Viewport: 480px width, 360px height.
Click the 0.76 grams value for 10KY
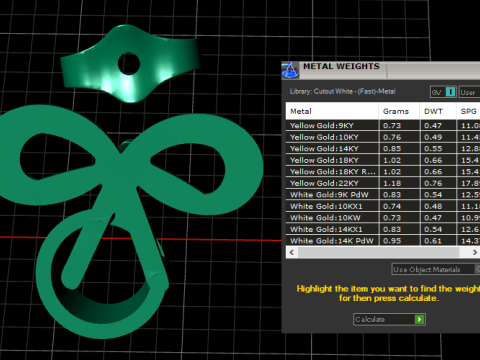pyautogui.click(x=392, y=137)
